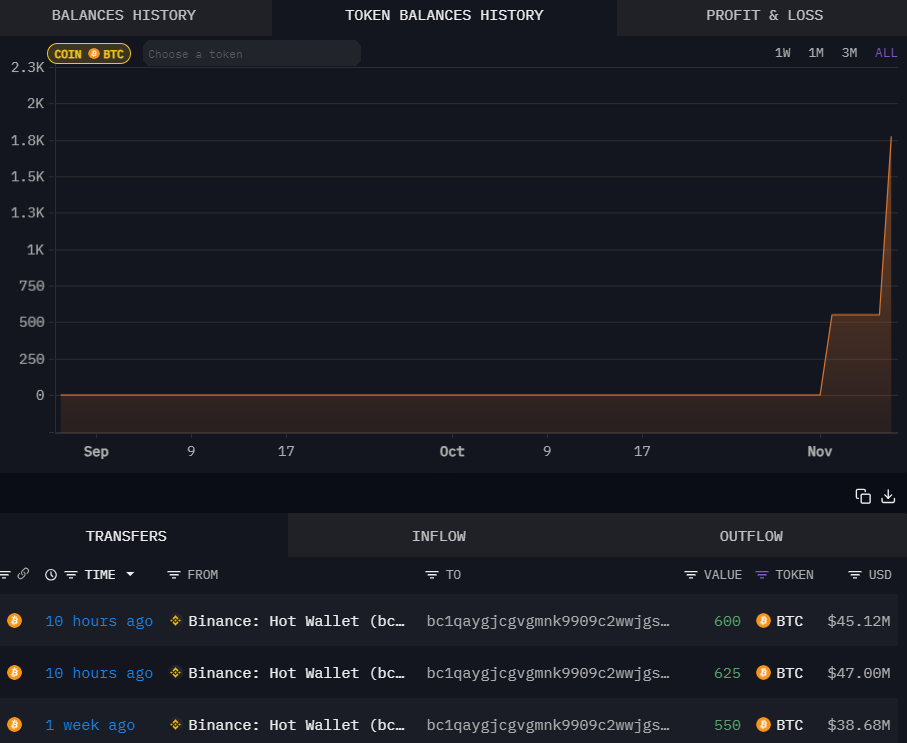
Task: Click Binance logo in the 600 BTC row
Action: 176,621
